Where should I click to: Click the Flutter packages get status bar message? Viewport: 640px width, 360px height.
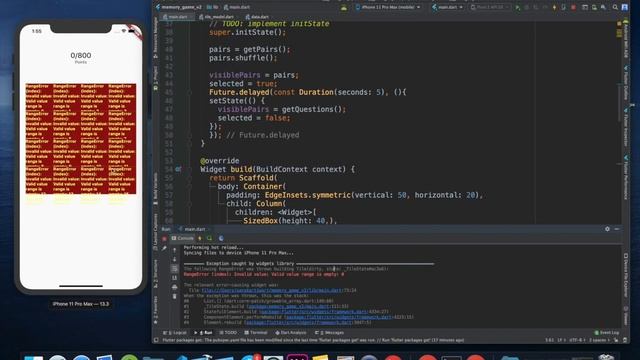313,340
